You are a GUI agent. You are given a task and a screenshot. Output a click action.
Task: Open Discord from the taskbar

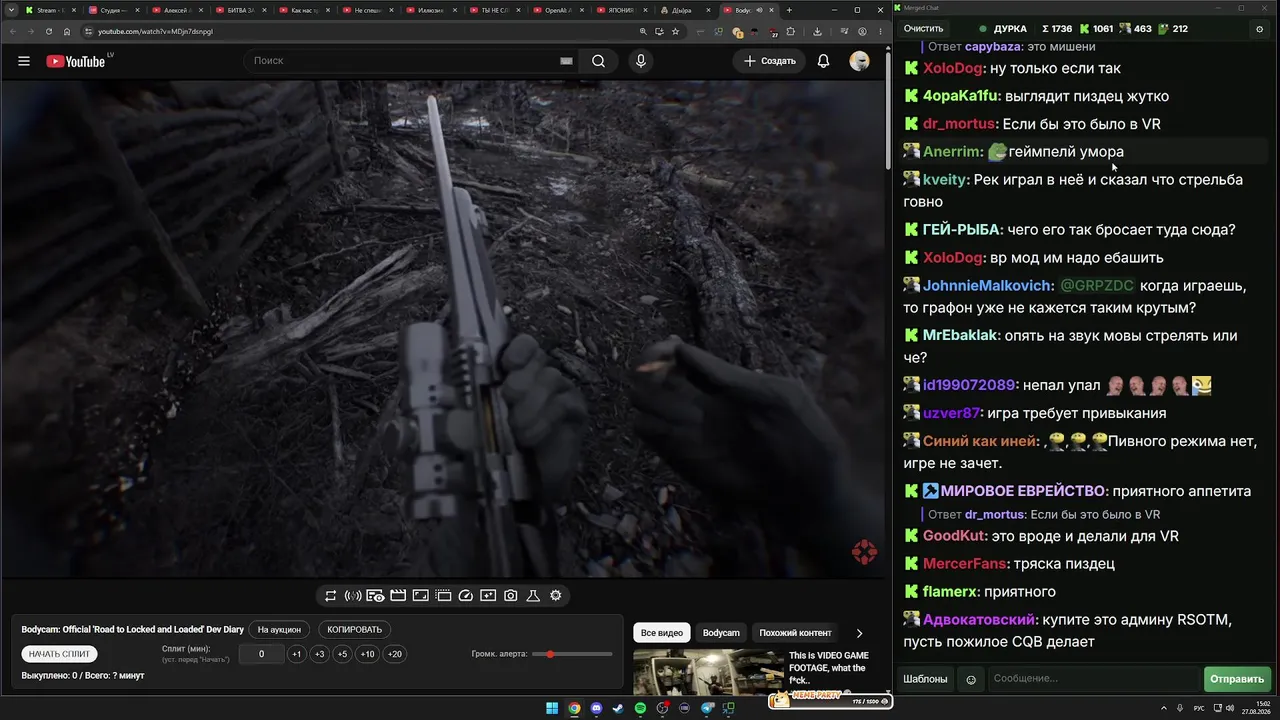pyautogui.click(x=597, y=709)
